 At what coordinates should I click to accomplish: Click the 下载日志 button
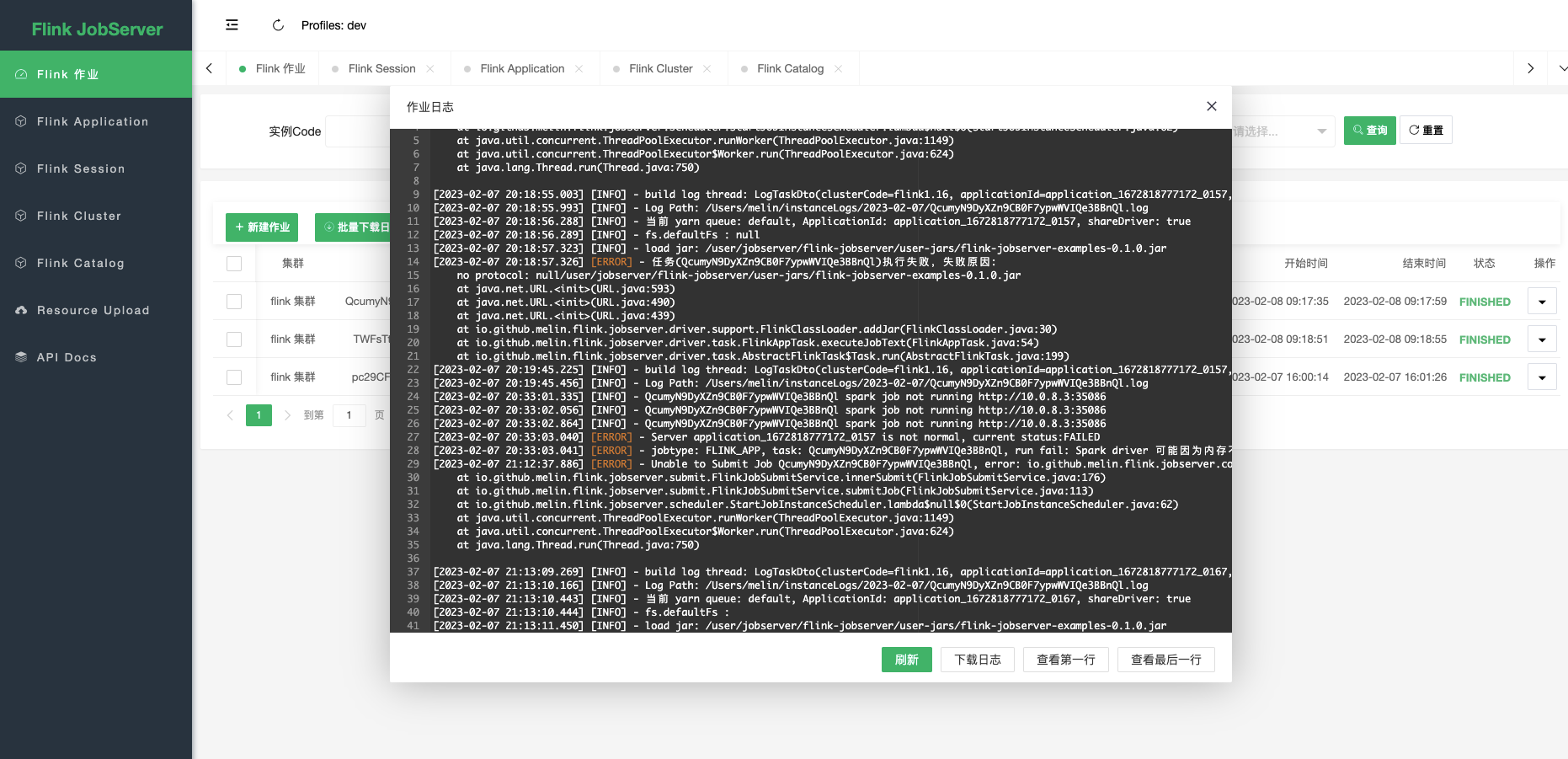[978, 660]
